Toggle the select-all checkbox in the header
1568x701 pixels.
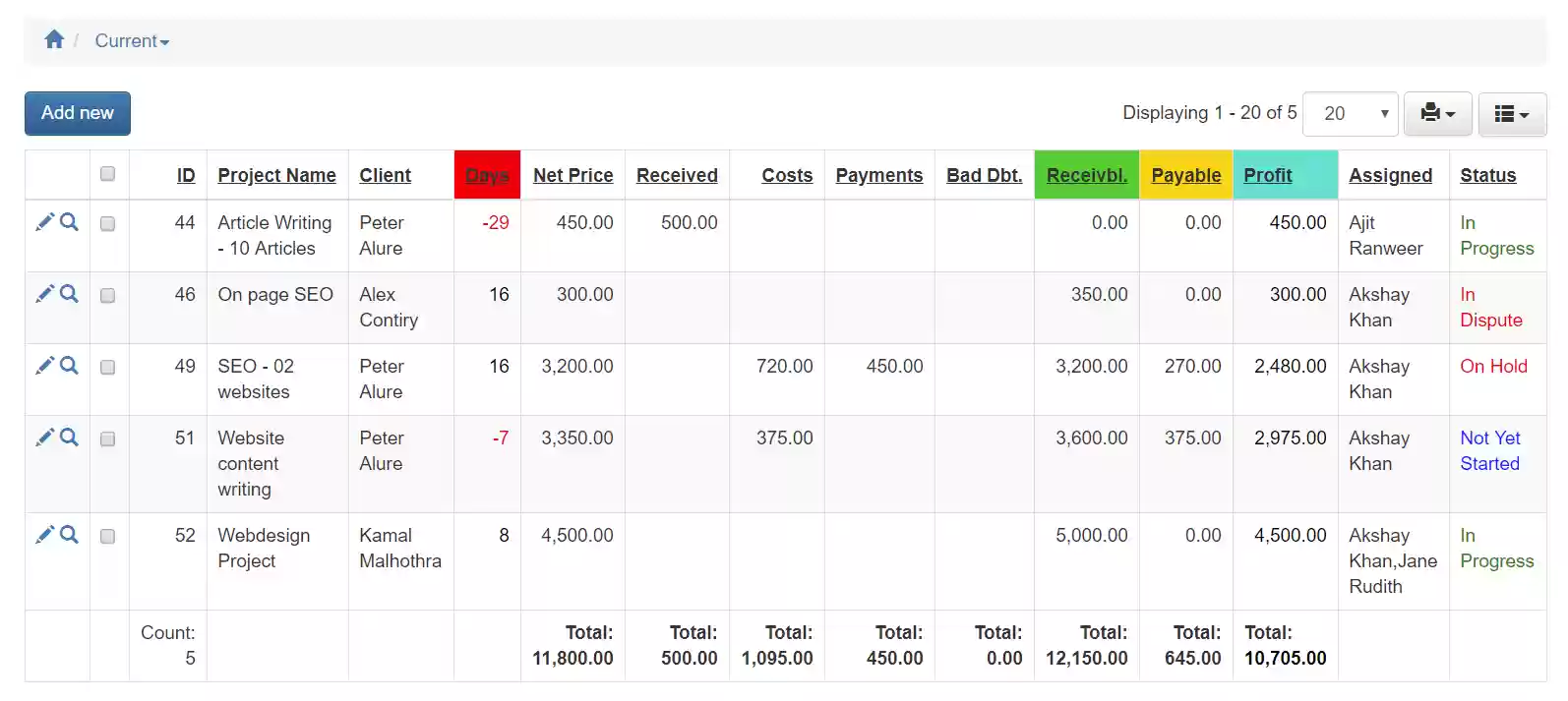[108, 174]
